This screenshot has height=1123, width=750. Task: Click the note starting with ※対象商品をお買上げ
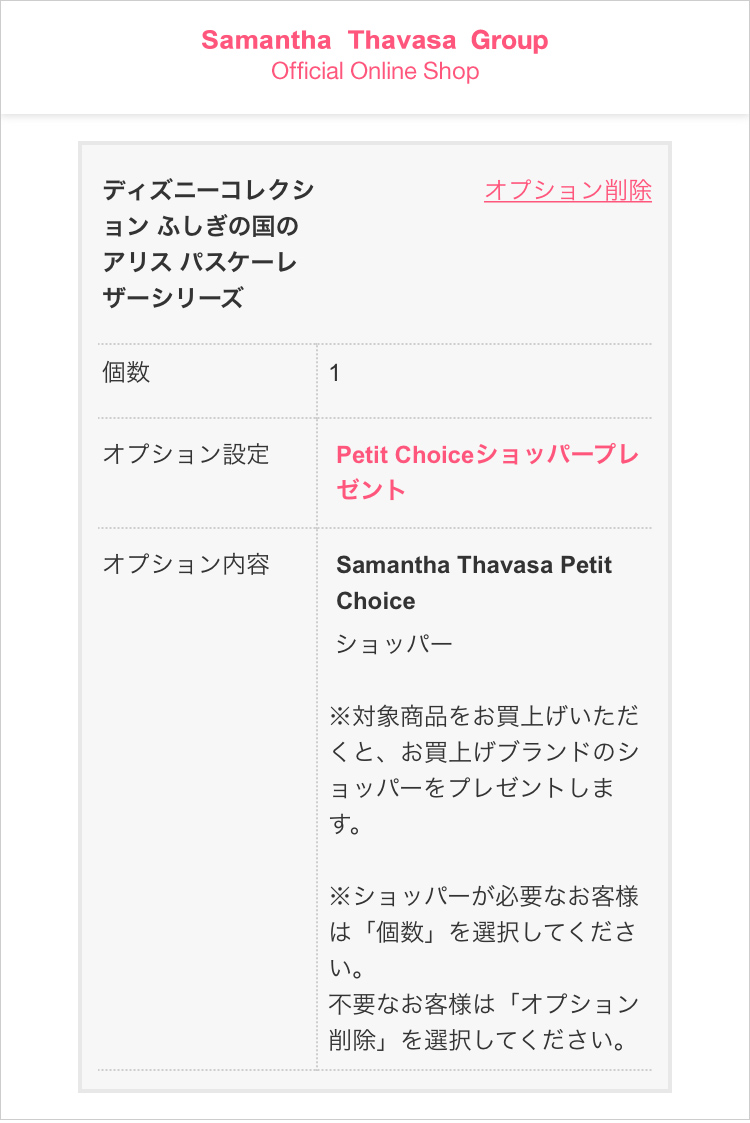click(484, 770)
